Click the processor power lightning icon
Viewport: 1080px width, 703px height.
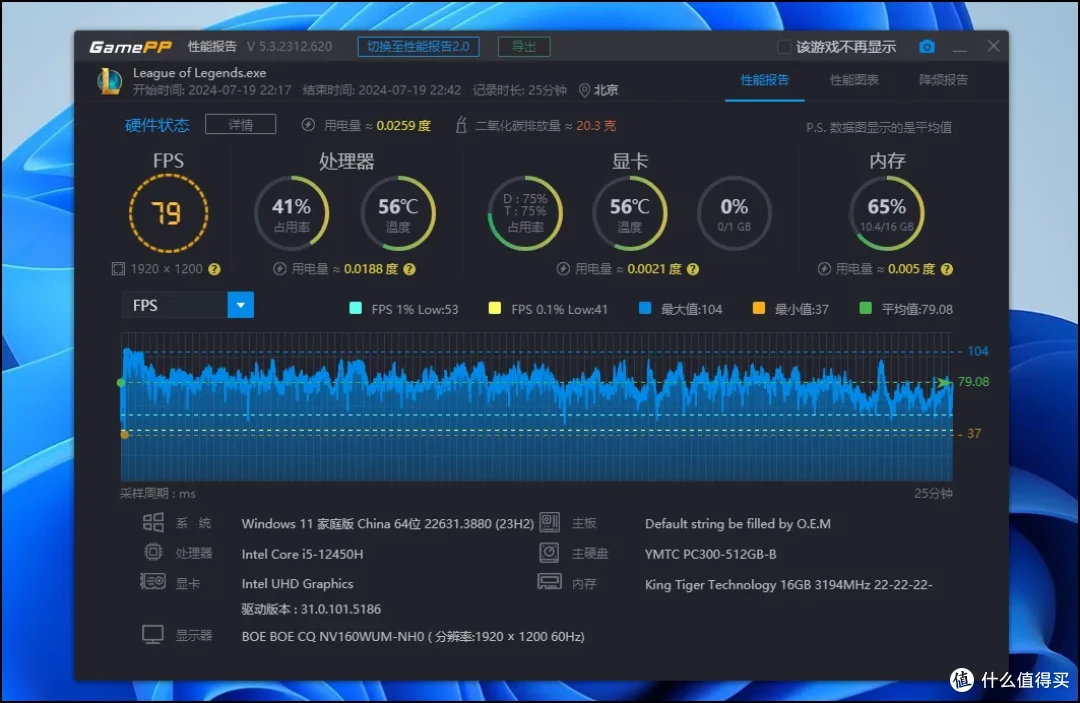280,269
